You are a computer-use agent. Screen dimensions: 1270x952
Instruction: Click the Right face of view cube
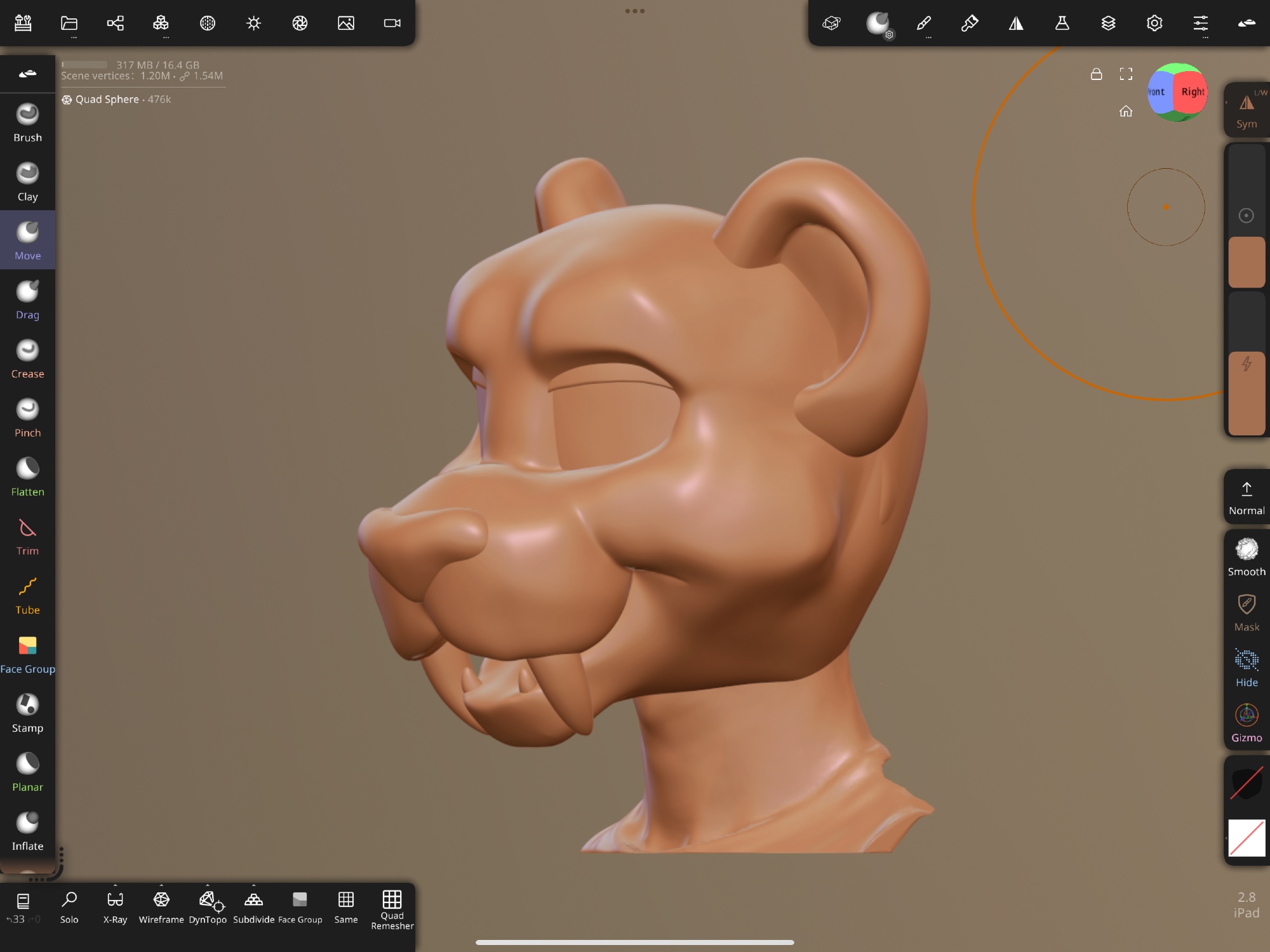[x=1192, y=92]
